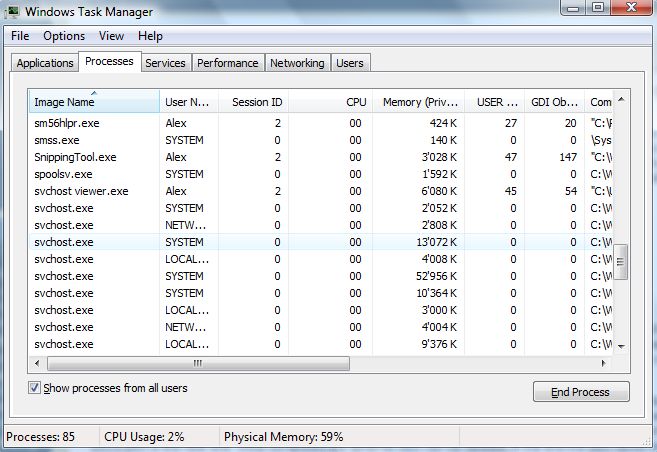Select svchost.exe using 2'052 K memory
657x452 pixels.
pyautogui.click(x=321, y=208)
